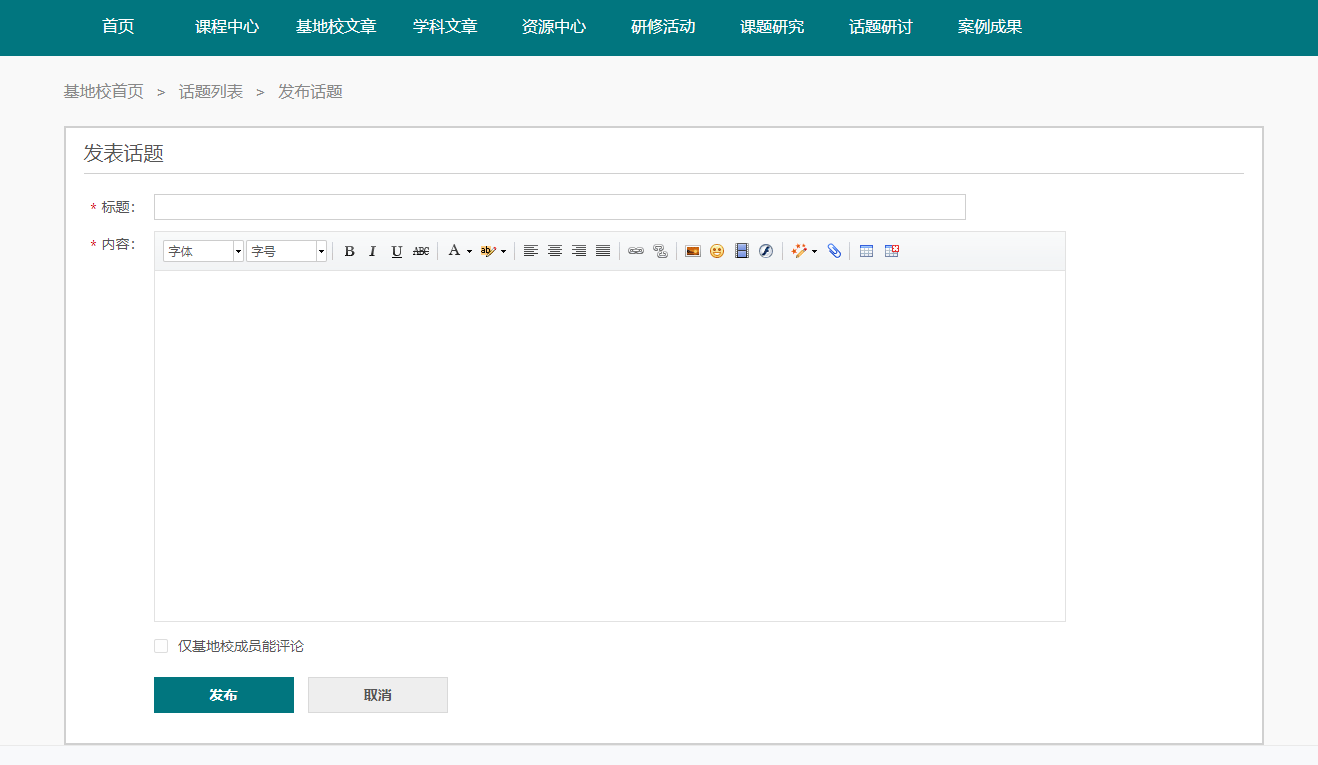The width and height of the screenshot is (1318, 765).
Task: Insert video using film strip icon
Action: click(742, 251)
